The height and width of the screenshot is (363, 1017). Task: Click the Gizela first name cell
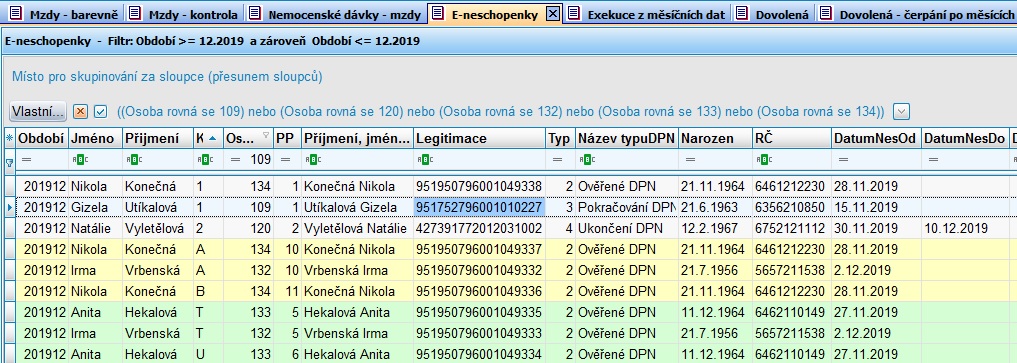[95, 207]
